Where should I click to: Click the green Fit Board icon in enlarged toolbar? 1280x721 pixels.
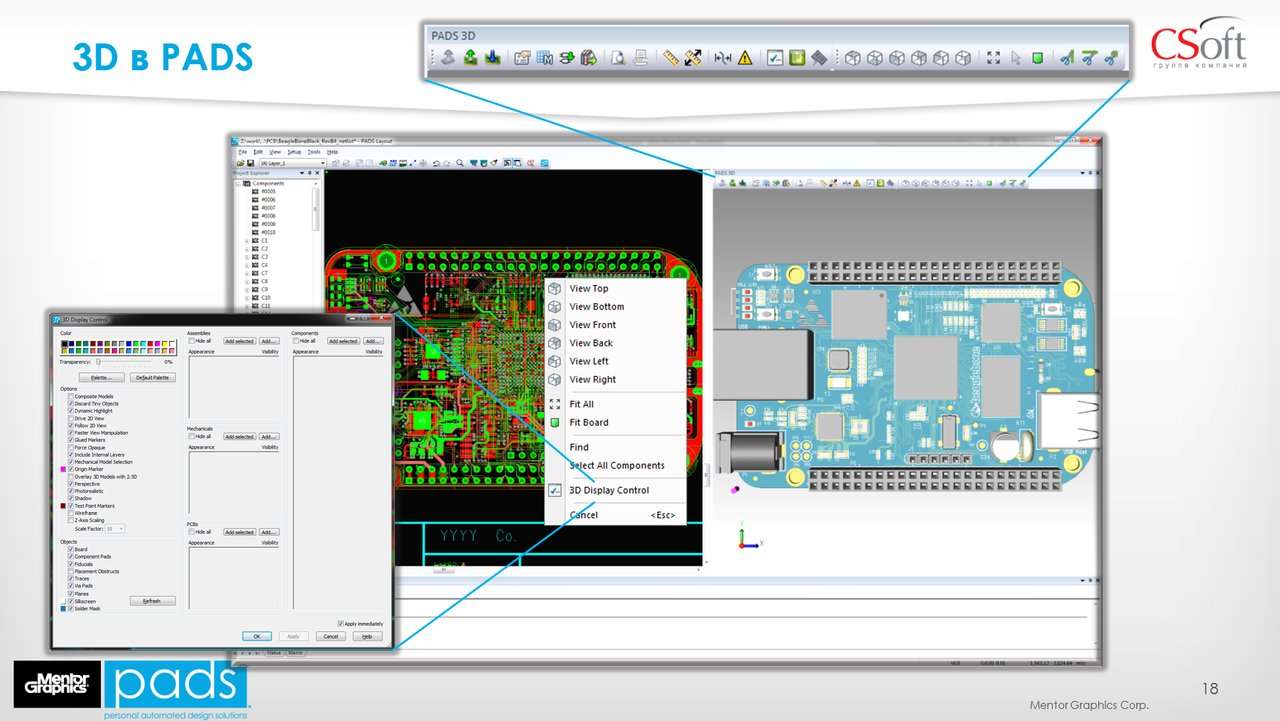[1038, 58]
